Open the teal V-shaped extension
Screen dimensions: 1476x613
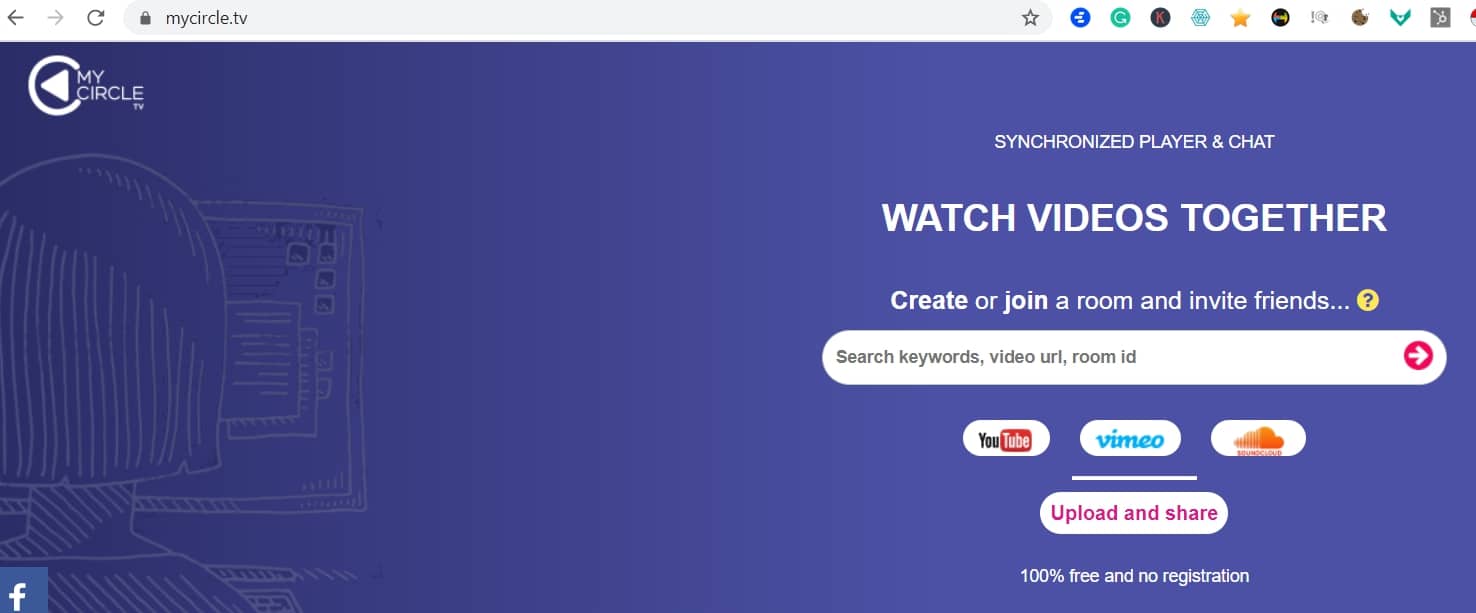[x=1400, y=18]
